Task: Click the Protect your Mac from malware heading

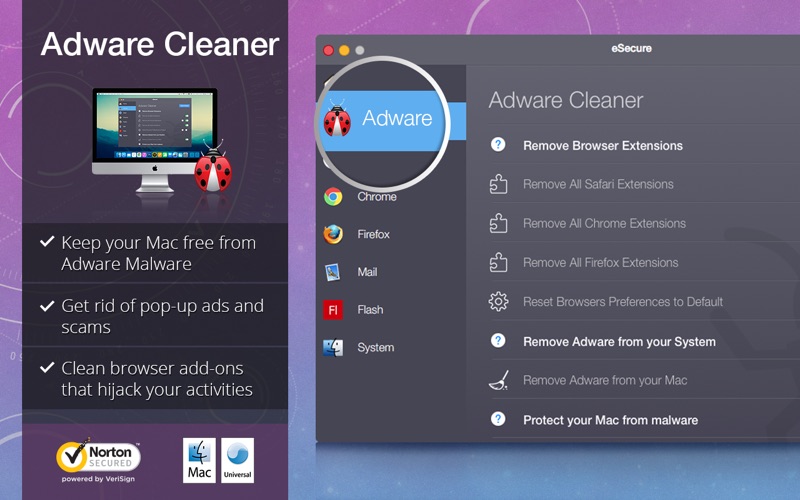Action: click(x=610, y=420)
